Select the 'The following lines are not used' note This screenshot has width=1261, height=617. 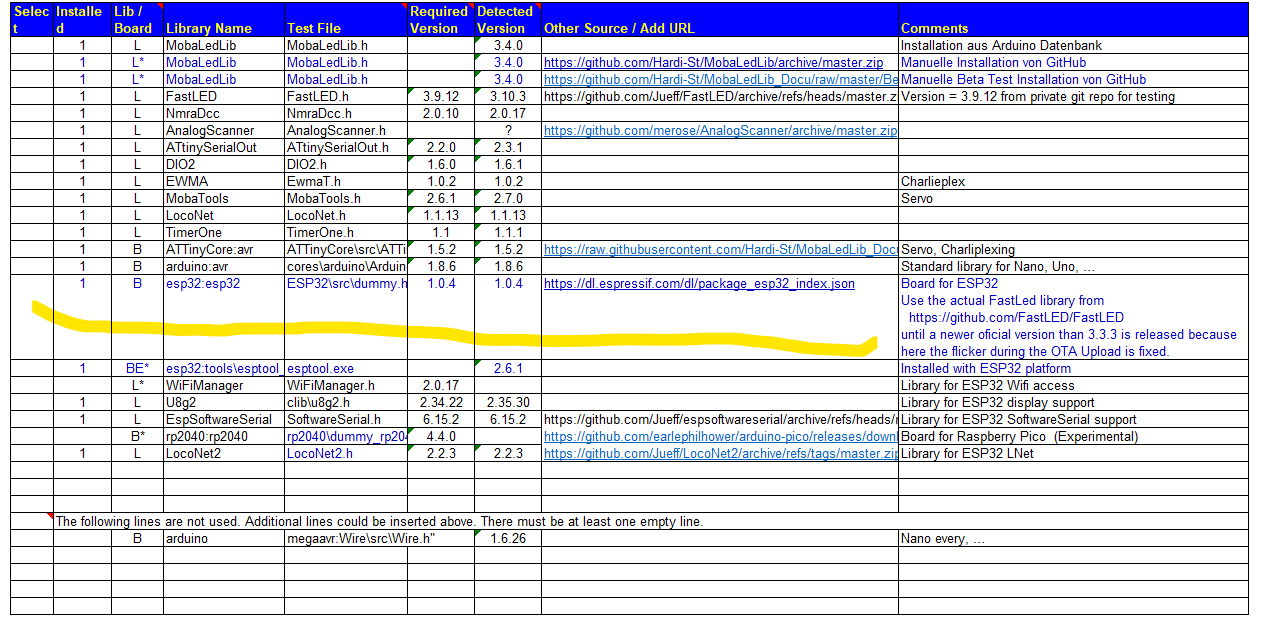(x=381, y=522)
